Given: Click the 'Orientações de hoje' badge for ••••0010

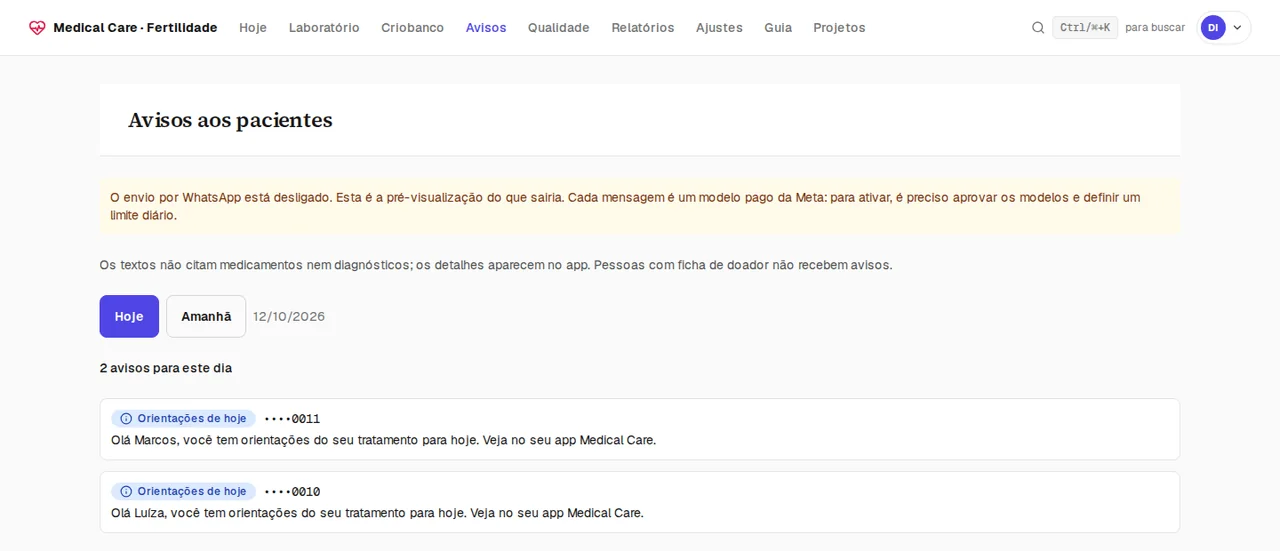Looking at the screenshot, I should pyautogui.click(x=183, y=492).
